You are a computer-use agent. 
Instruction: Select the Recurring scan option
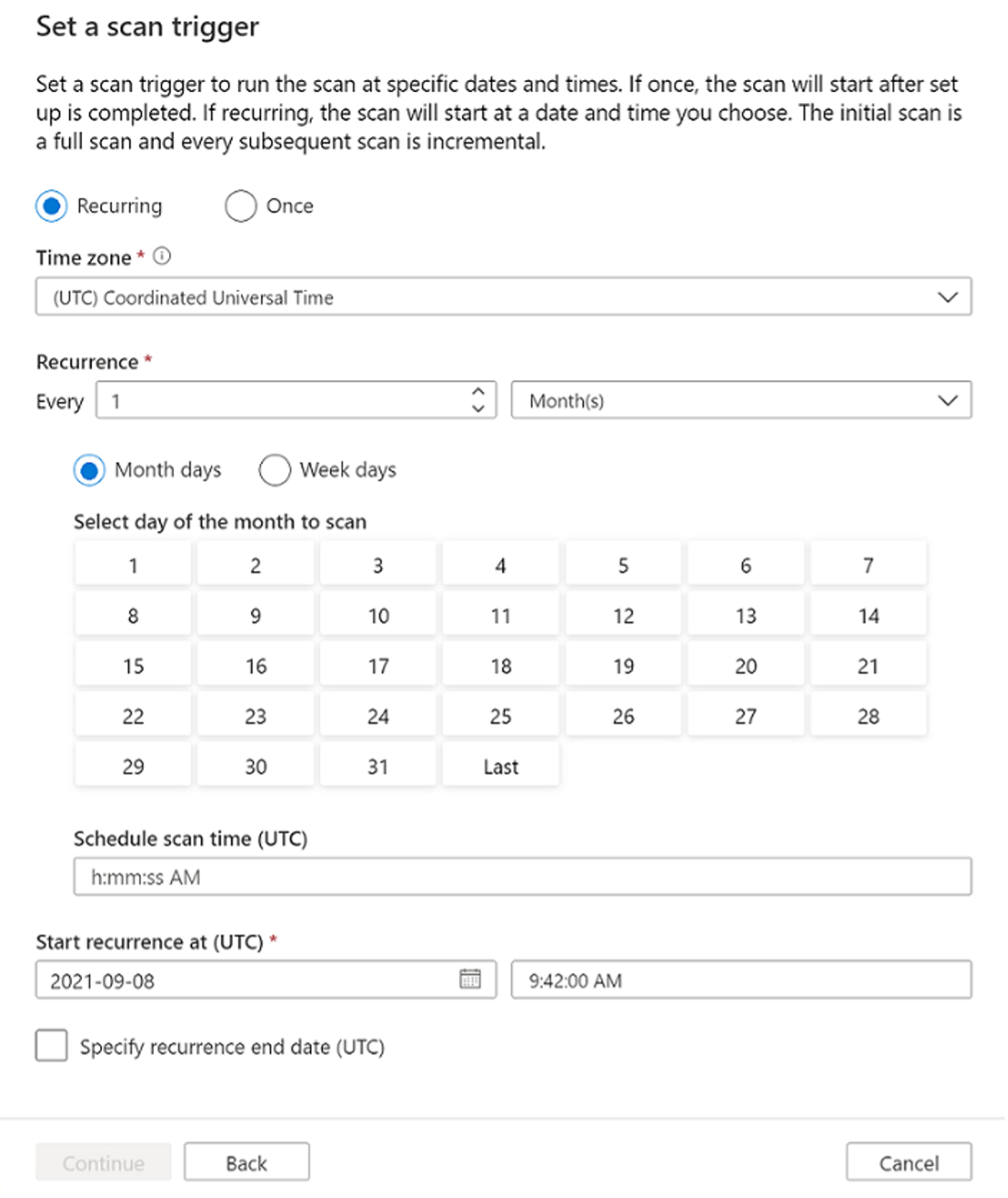[52, 206]
